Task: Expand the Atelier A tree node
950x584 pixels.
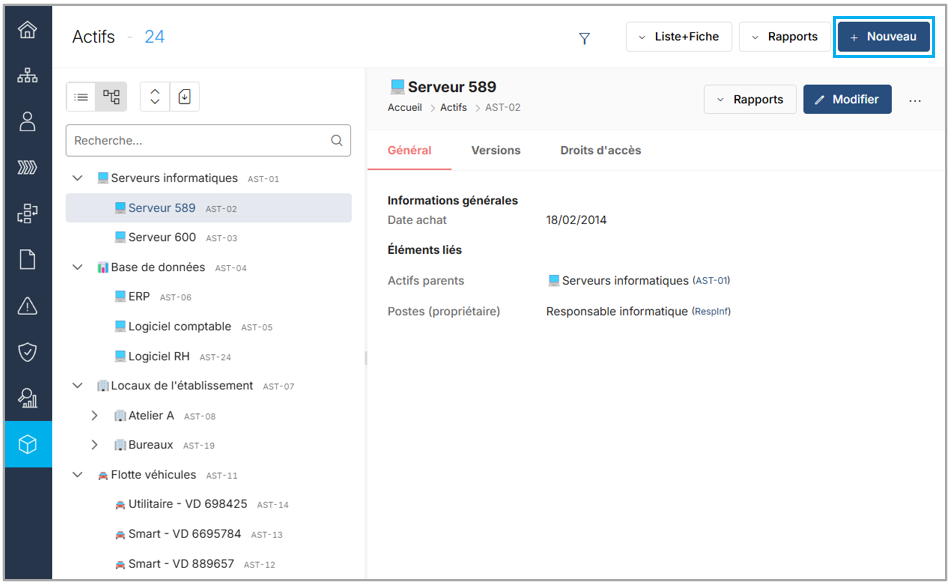Action: [94, 416]
